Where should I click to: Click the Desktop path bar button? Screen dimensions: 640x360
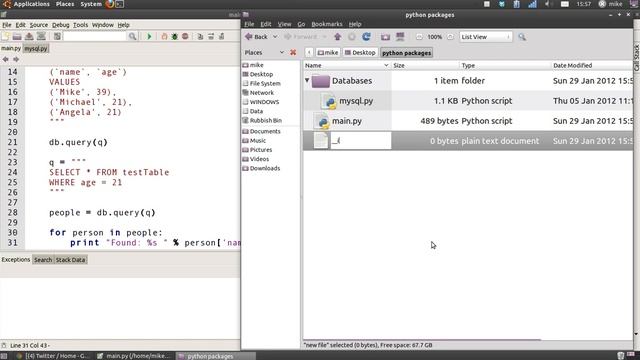pos(360,53)
